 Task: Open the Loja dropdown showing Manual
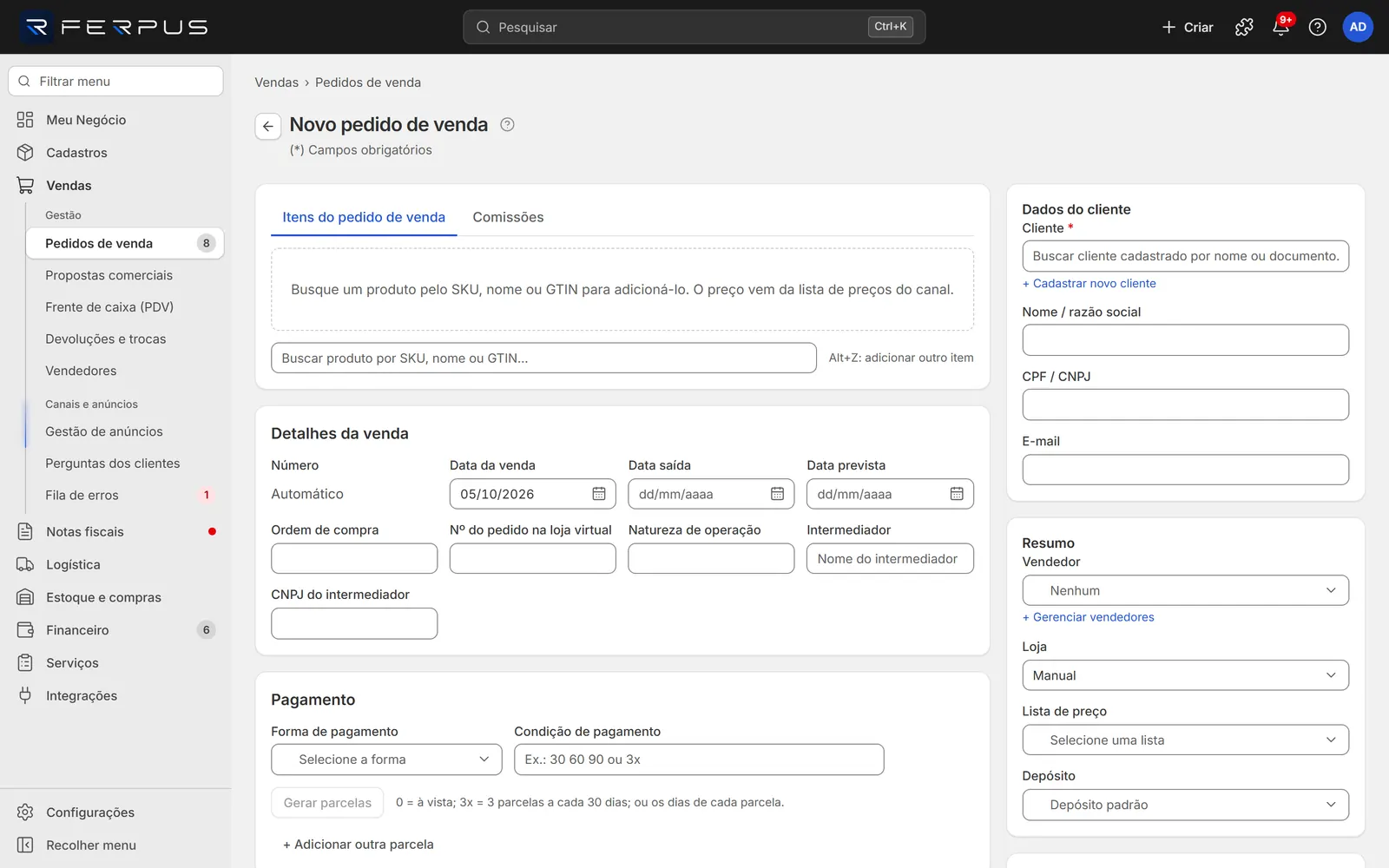[x=1185, y=675]
